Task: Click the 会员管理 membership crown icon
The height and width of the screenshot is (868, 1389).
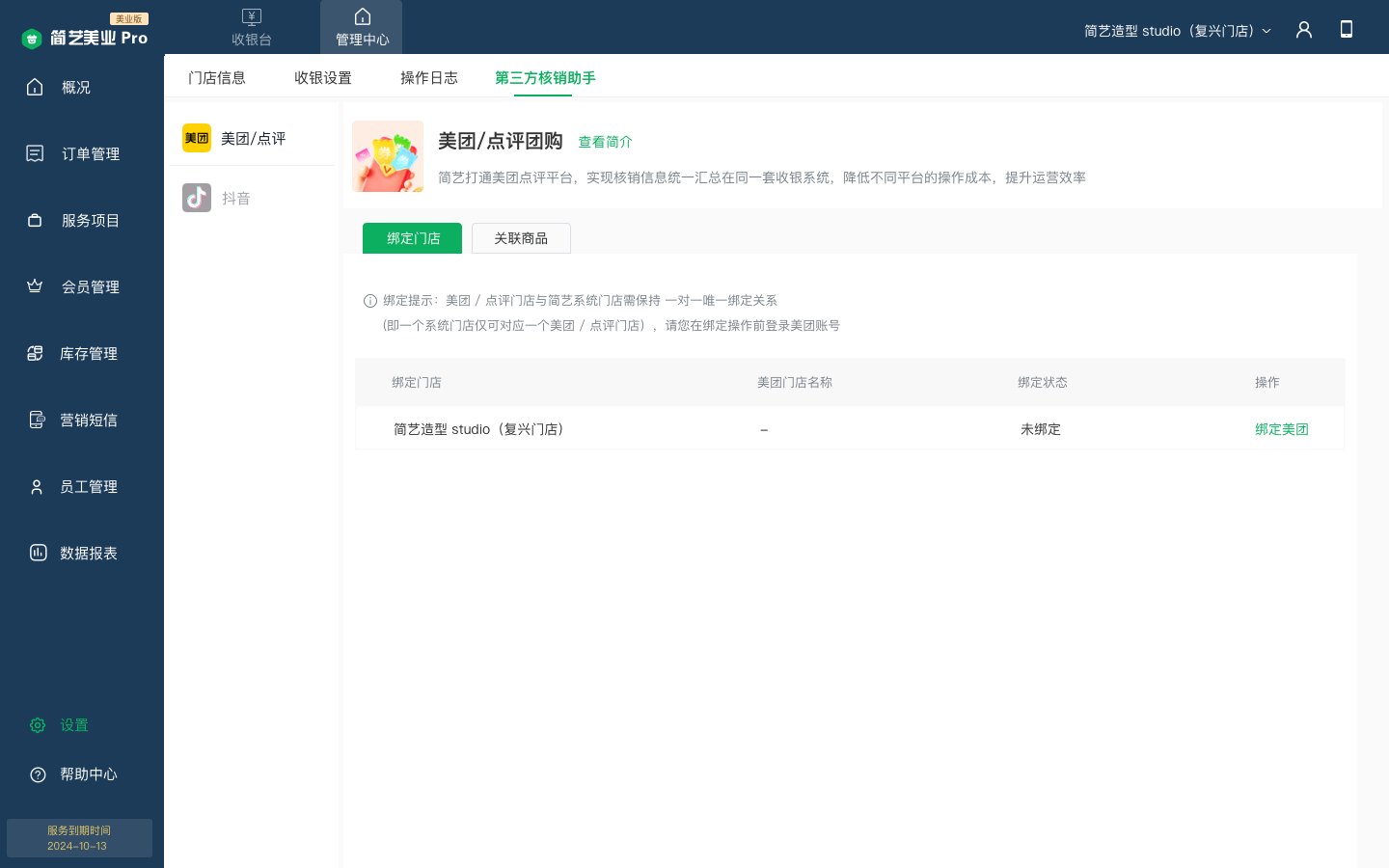Action: point(35,285)
